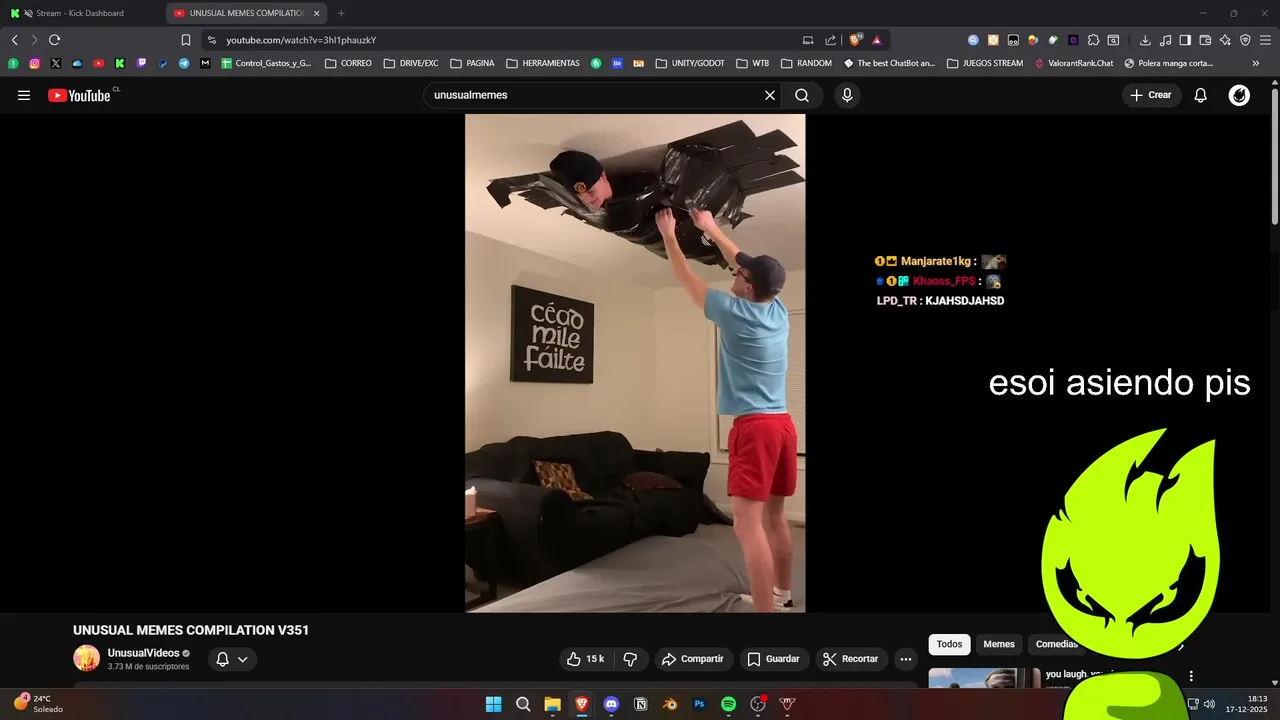Dislike the video
Screen dimensions: 1280x720
click(630, 659)
